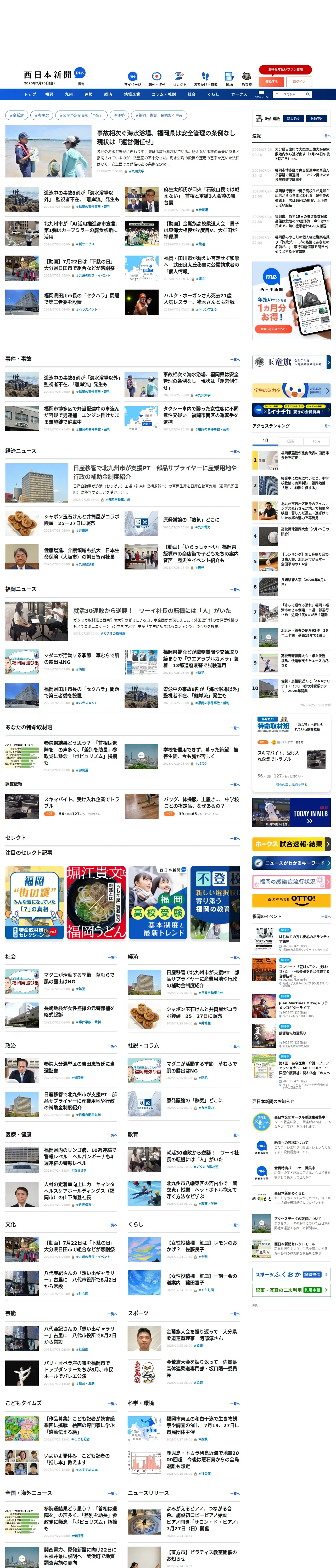
Task: Open 記事・写真の二次利用 利用申請 banner
Action: pyautogui.click(x=292, y=1290)
